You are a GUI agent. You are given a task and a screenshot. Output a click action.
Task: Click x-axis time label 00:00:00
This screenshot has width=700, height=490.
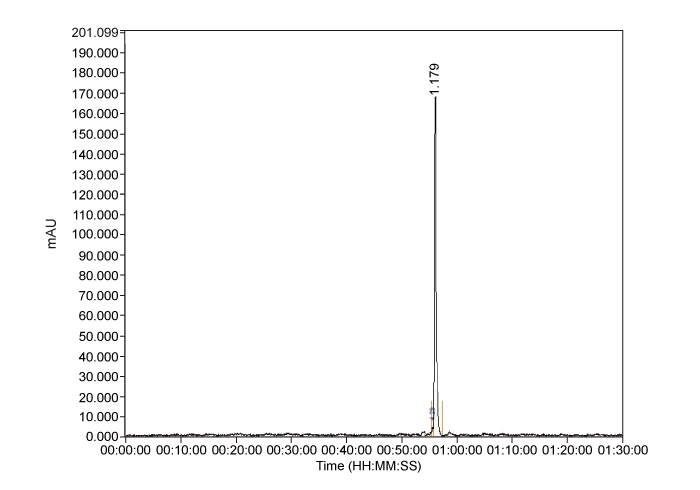(125, 450)
